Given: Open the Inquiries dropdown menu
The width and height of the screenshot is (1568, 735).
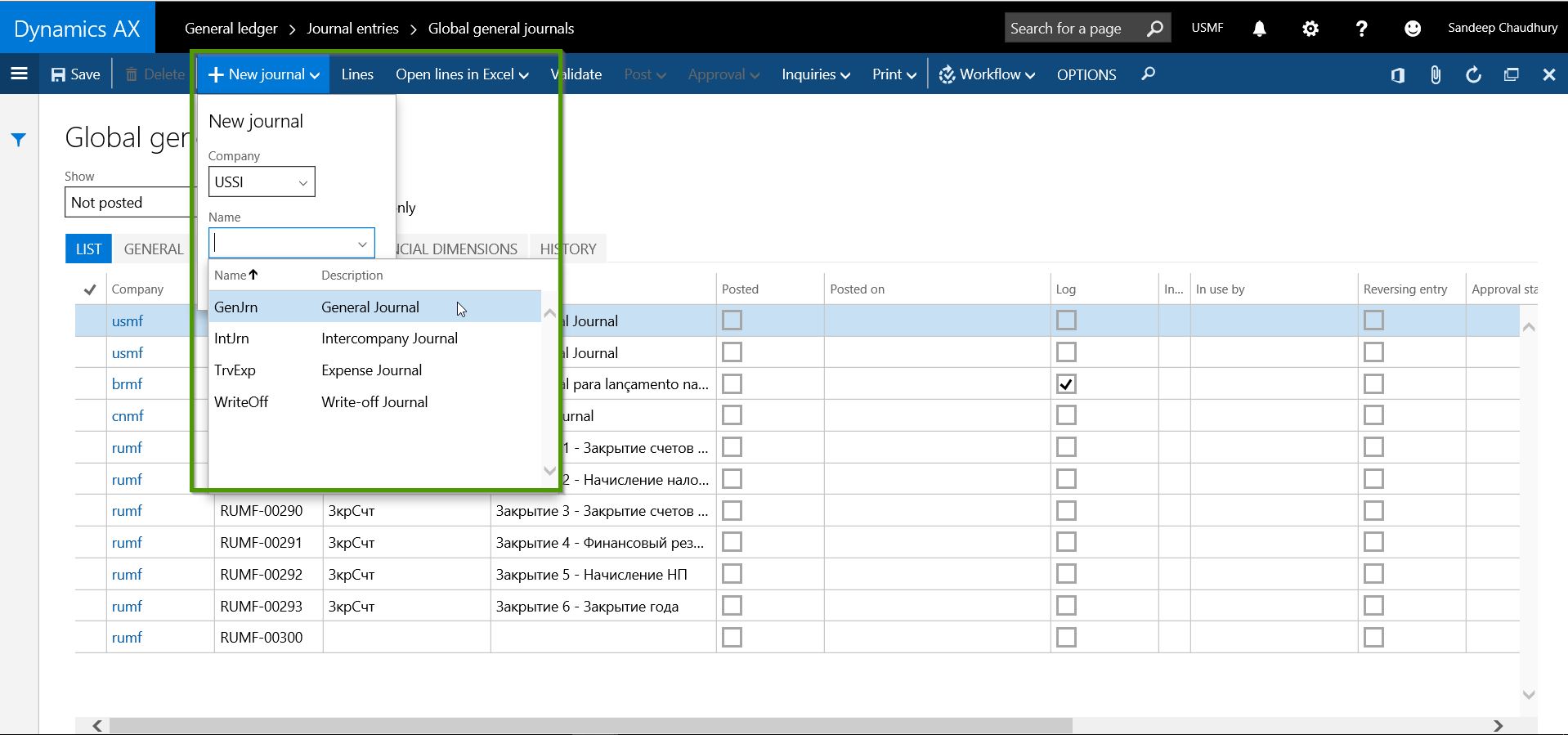Looking at the screenshot, I should [815, 74].
